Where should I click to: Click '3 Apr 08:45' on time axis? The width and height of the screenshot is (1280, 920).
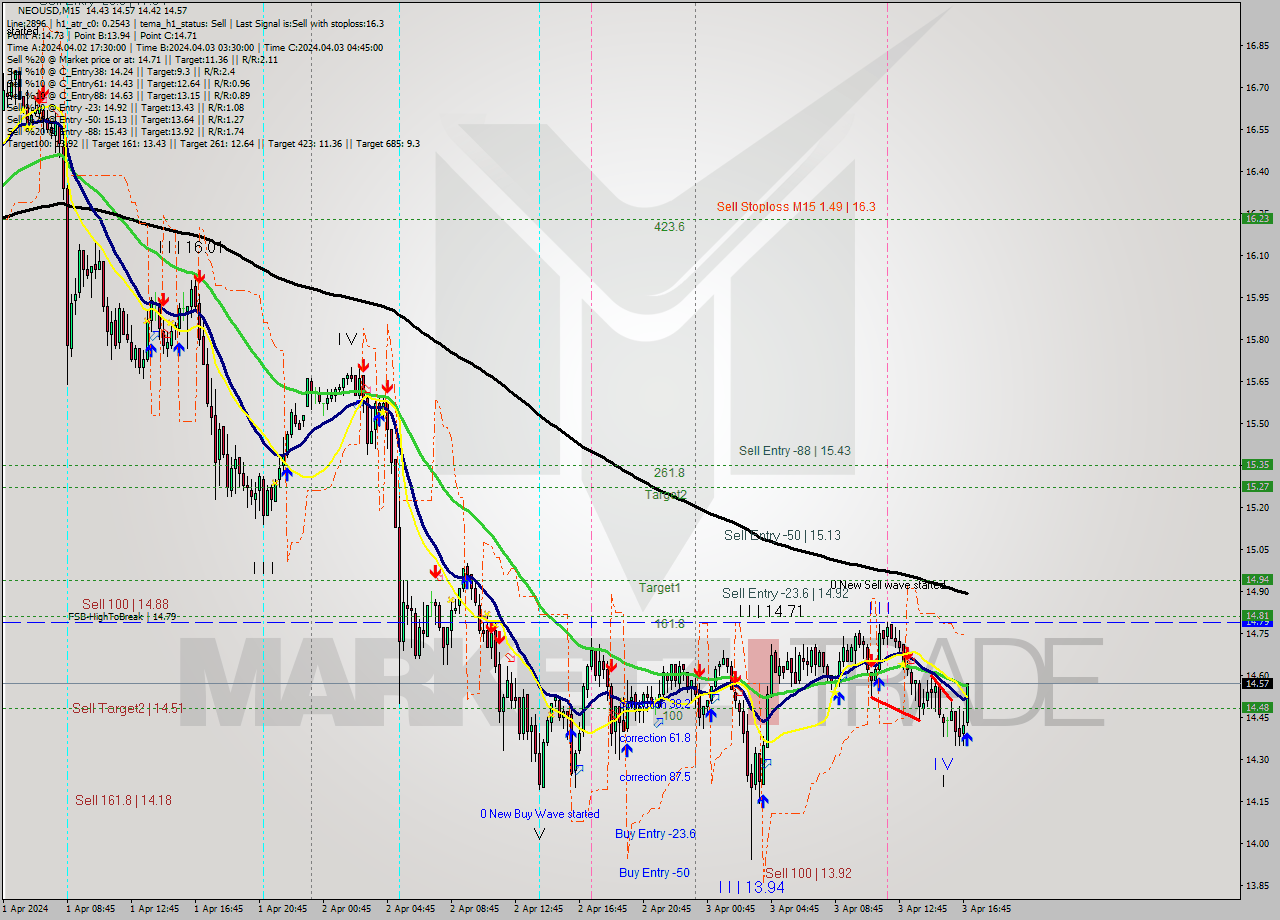(858, 909)
